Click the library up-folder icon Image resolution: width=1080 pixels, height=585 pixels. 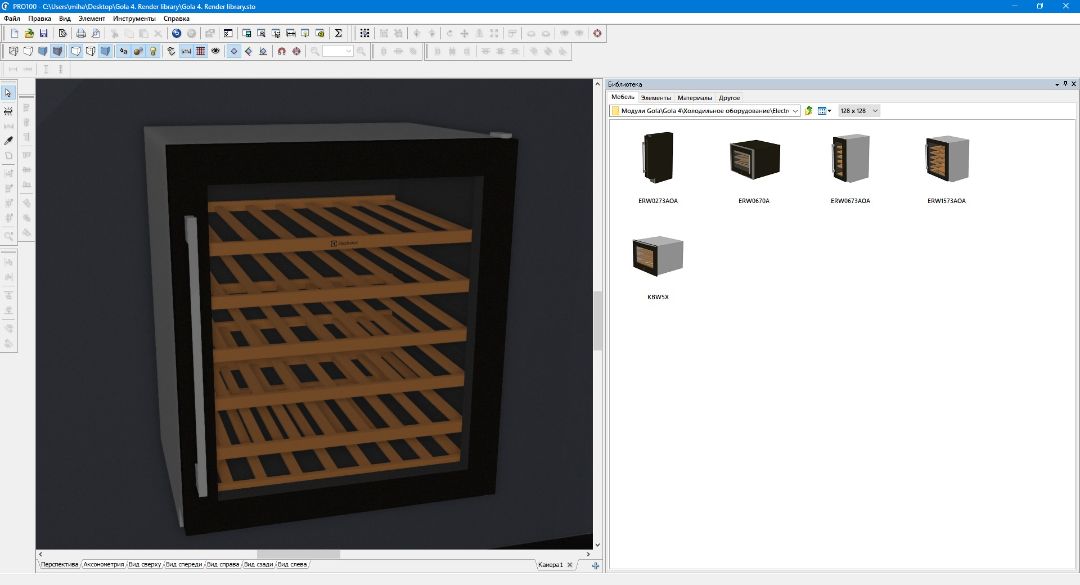click(808, 111)
